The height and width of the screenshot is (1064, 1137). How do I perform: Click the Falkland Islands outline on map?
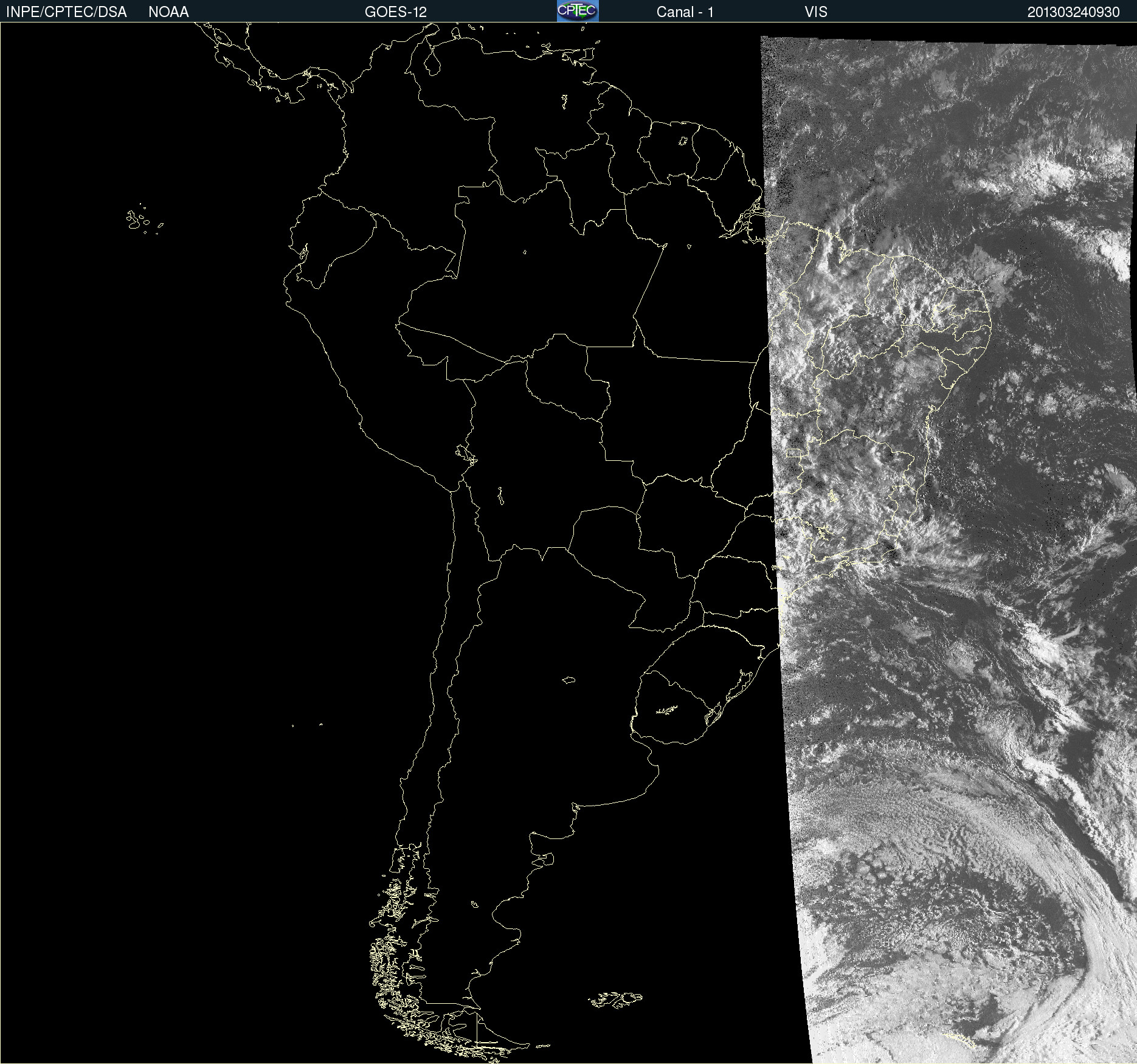tap(615, 1000)
